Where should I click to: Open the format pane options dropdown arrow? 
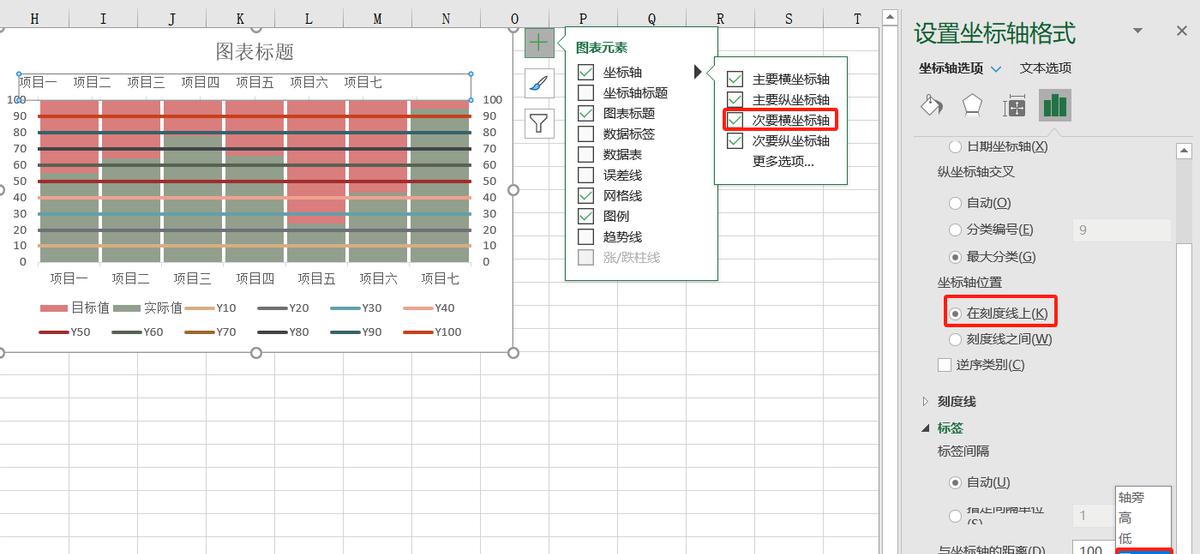(1138, 31)
